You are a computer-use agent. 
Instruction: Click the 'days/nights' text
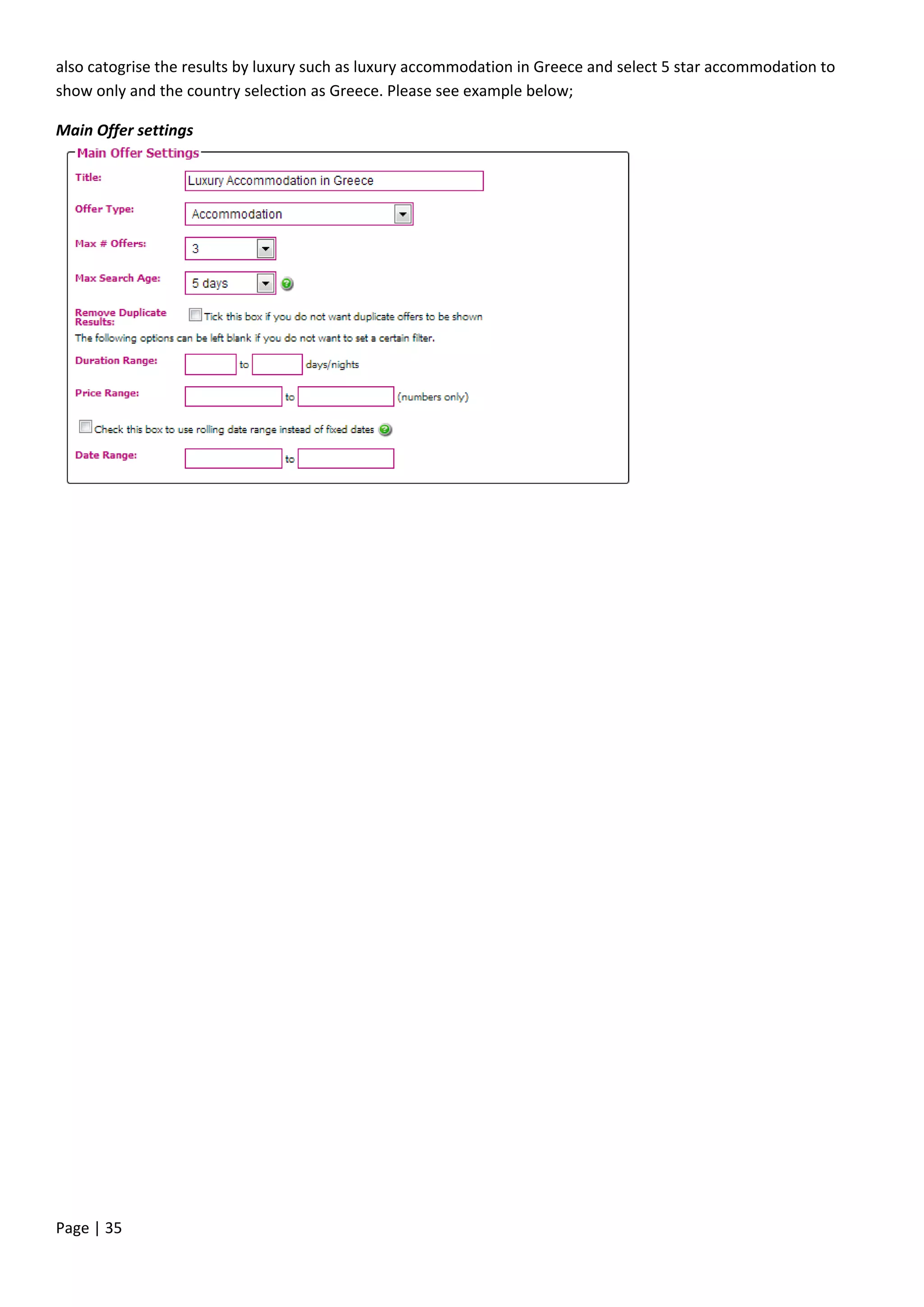click(333, 365)
